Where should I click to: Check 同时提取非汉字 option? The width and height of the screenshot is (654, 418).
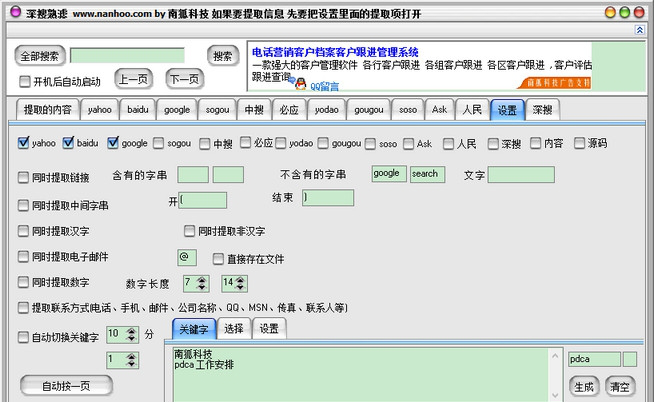point(189,231)
